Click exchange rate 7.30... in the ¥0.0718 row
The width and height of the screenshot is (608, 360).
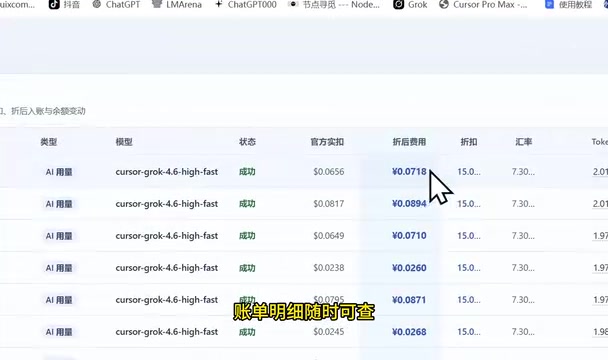(x=523, y=171)
